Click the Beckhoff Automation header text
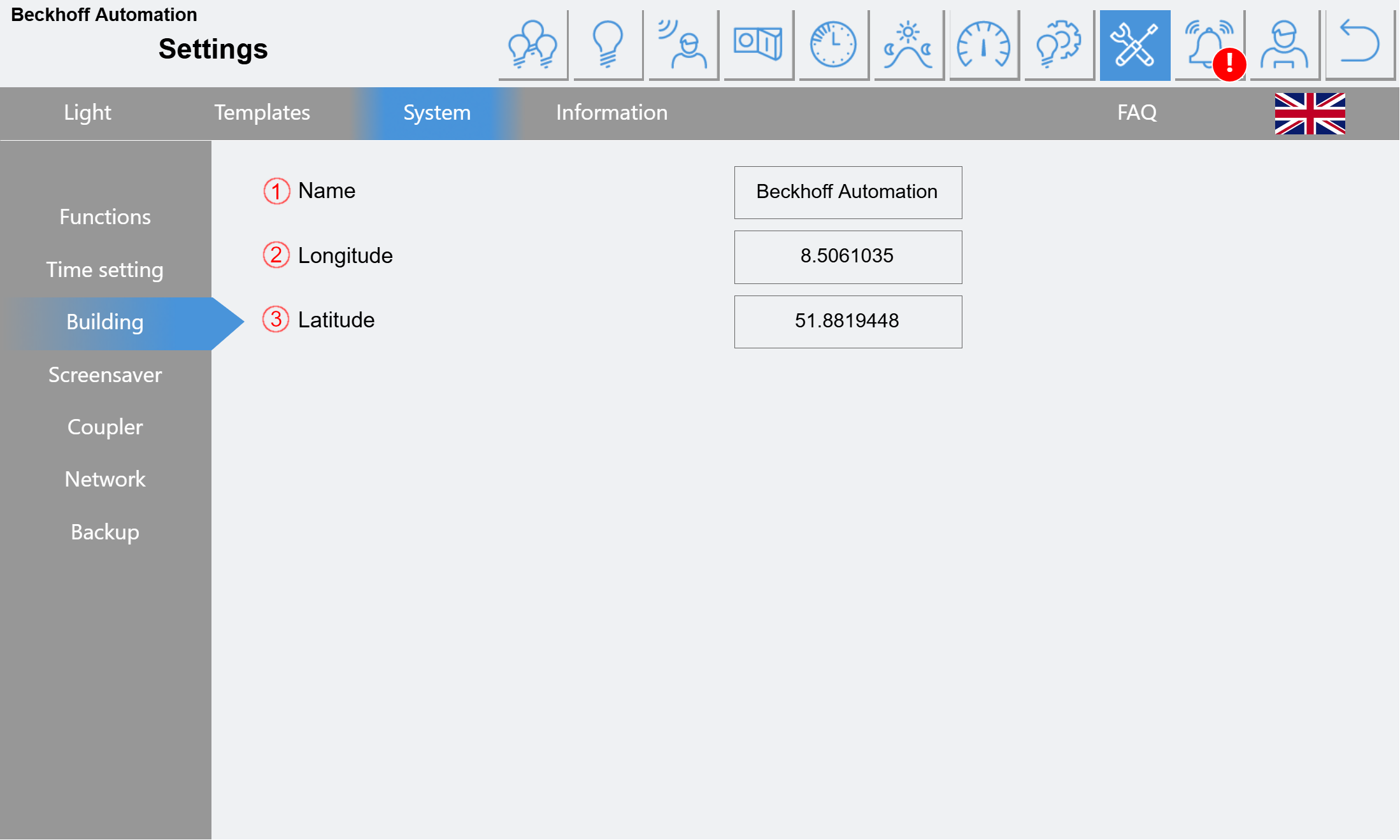 point(104,15)
